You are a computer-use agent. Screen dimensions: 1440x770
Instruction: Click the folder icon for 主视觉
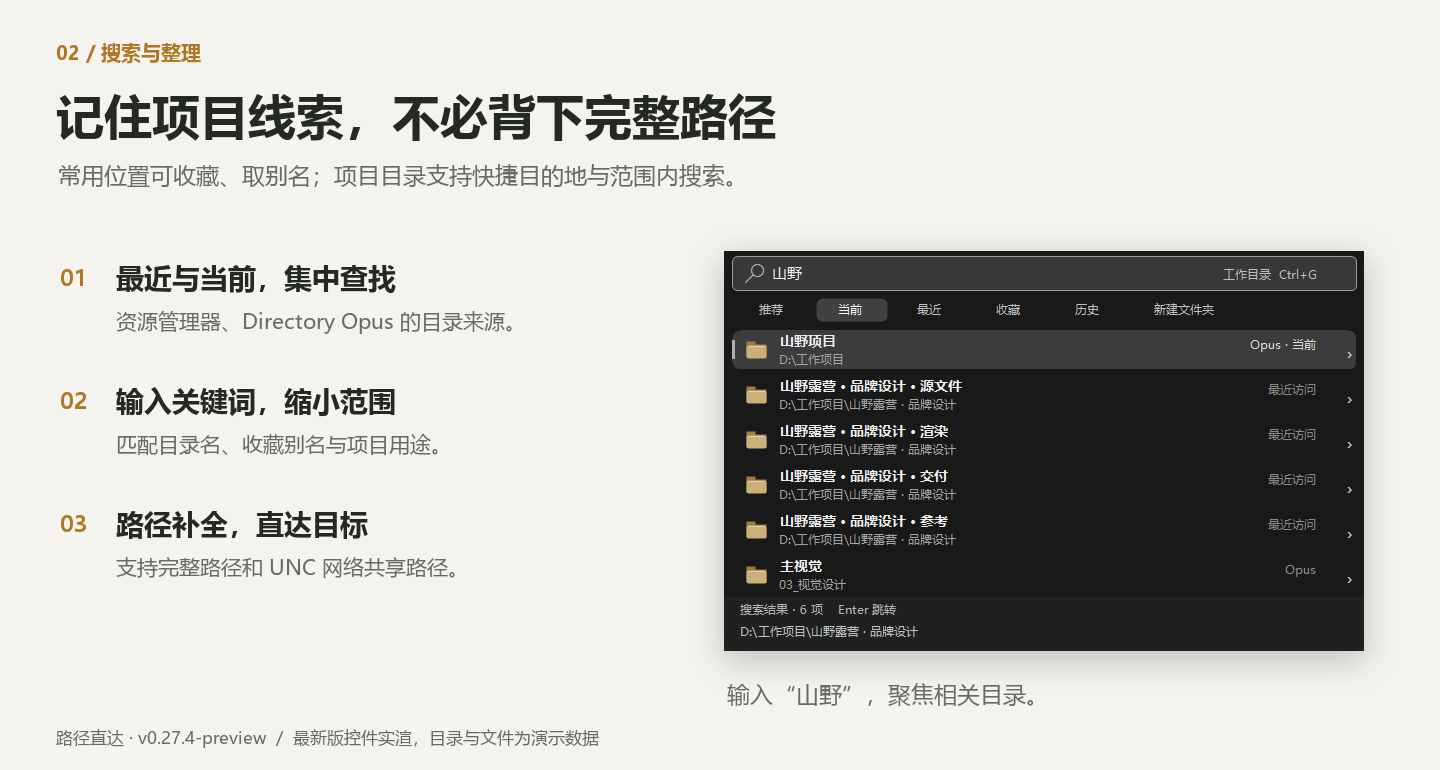757,575
